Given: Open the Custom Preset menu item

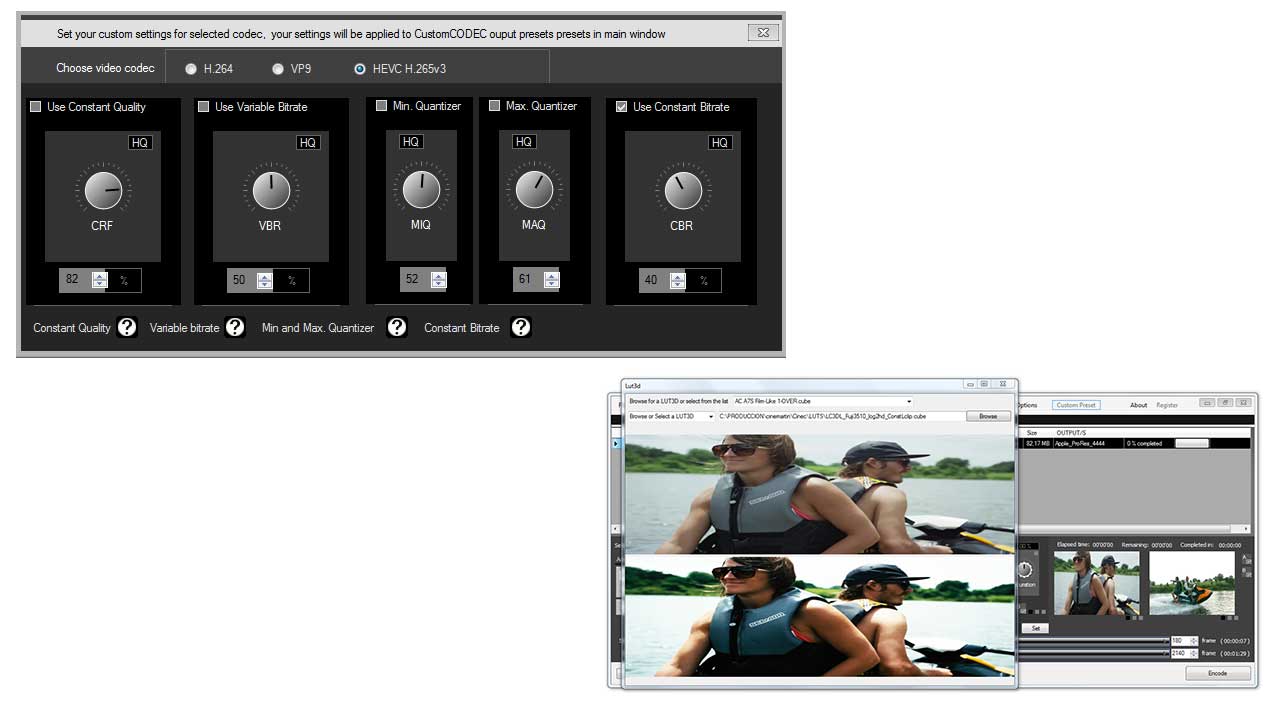Looking at the screenshot, I should coord(1076,405).
